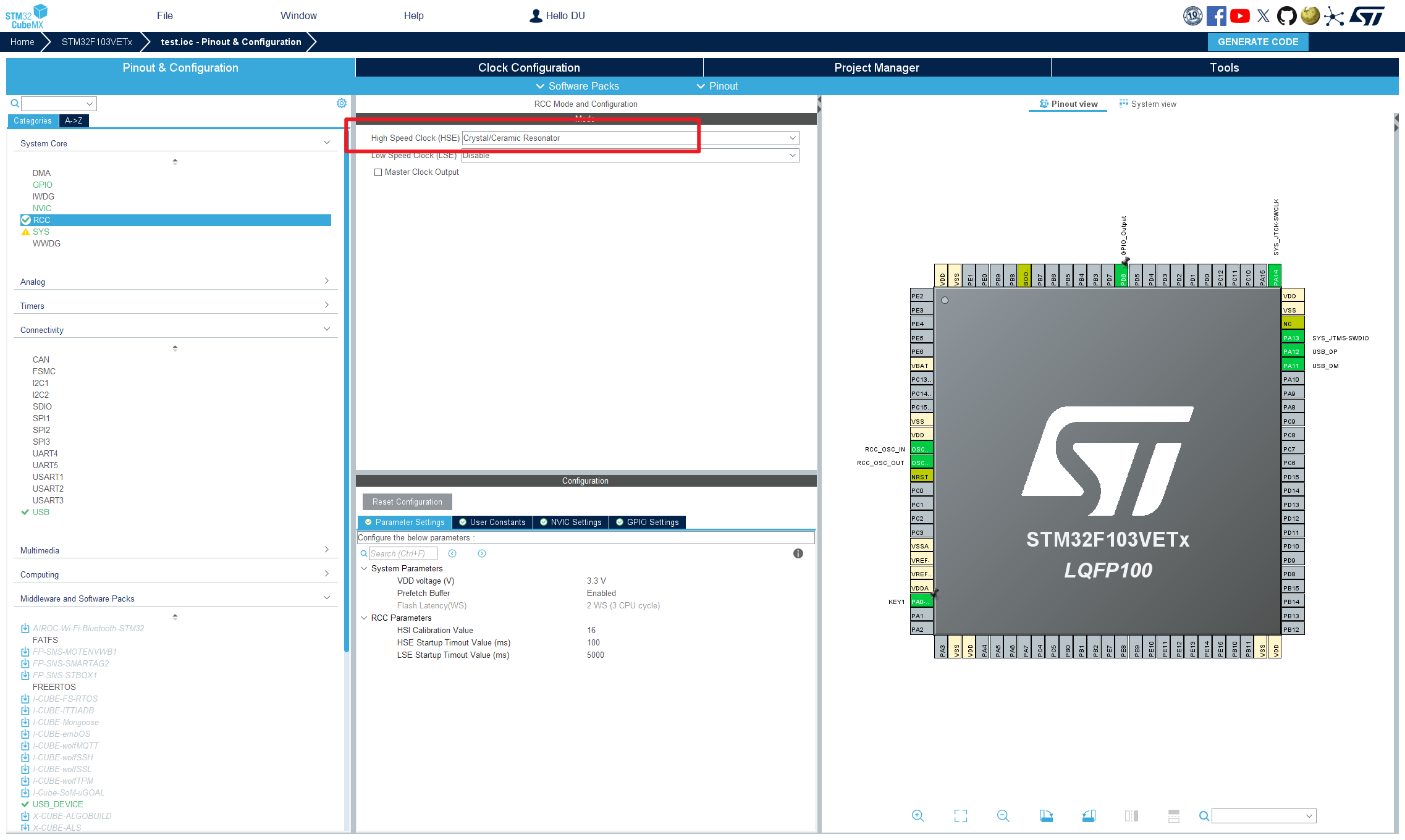
Task: Click the ST logo in the top-right corner
Action: tap(1366, 15)
